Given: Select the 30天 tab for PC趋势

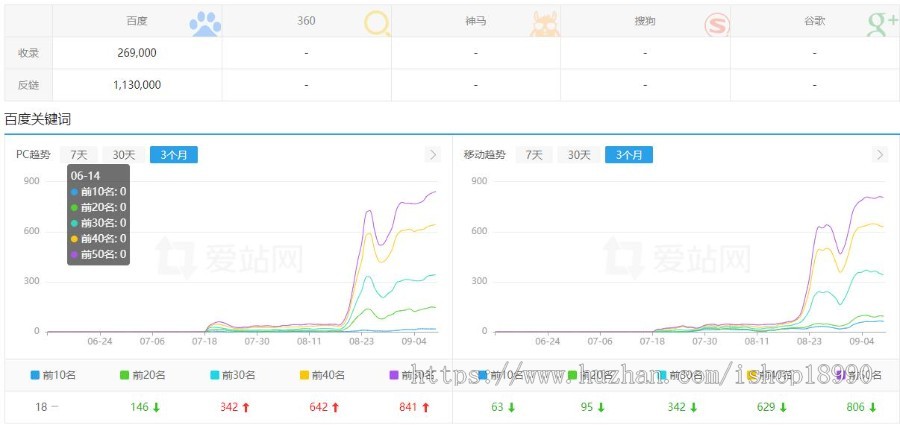Looking at the screenshot, I should click(x=123, y=154).
